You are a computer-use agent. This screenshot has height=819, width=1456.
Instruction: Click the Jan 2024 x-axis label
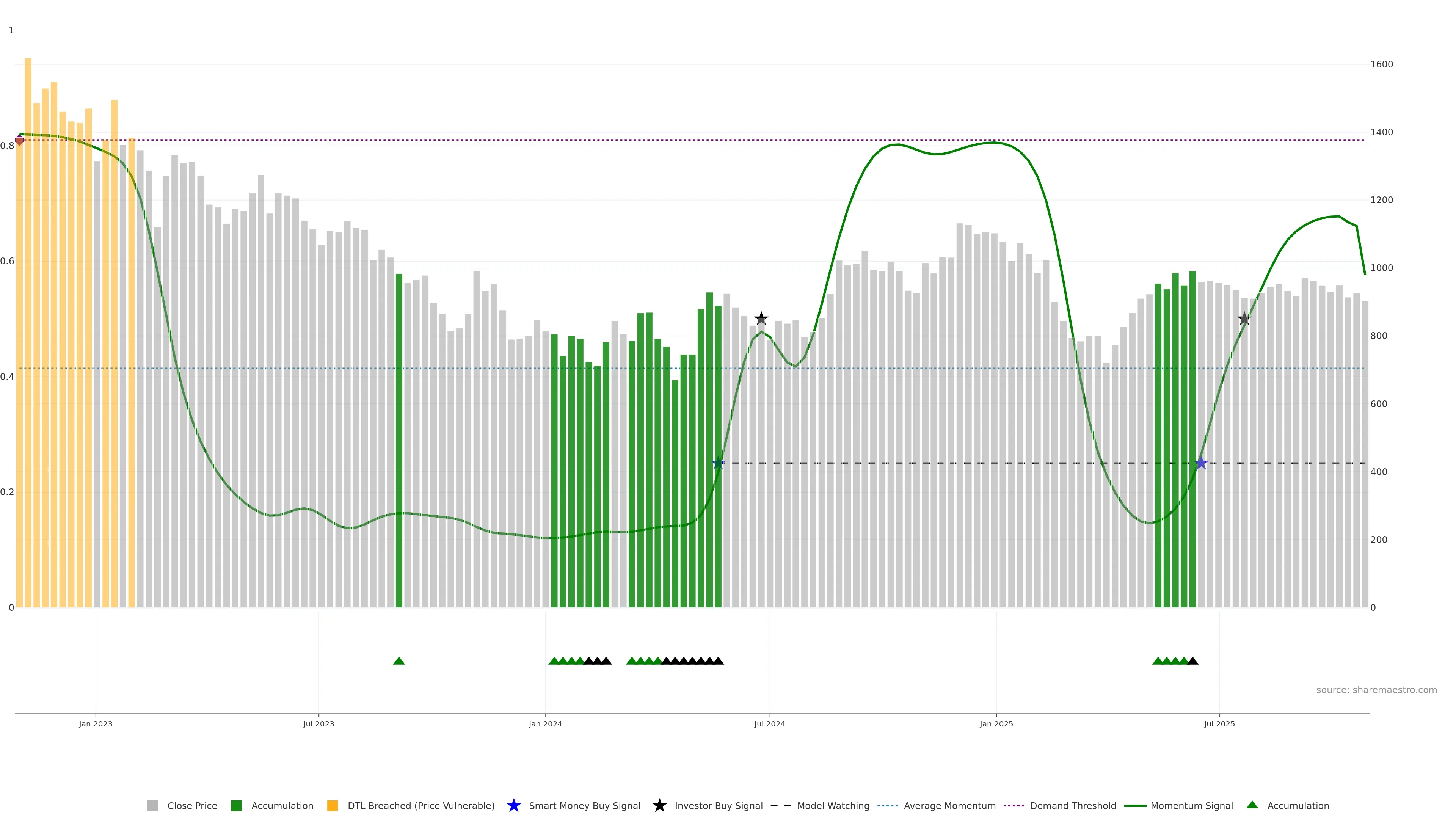(x=546, y=724)
